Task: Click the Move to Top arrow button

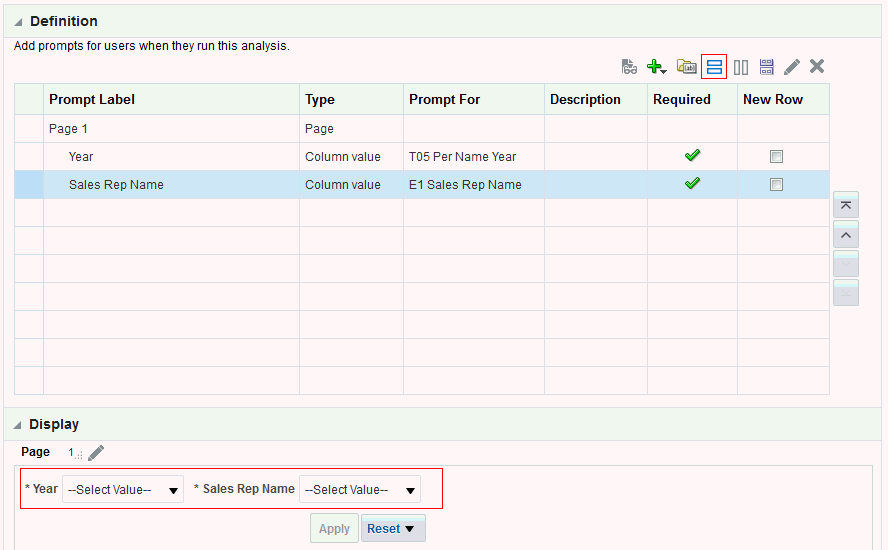Action: coord(845,206)
